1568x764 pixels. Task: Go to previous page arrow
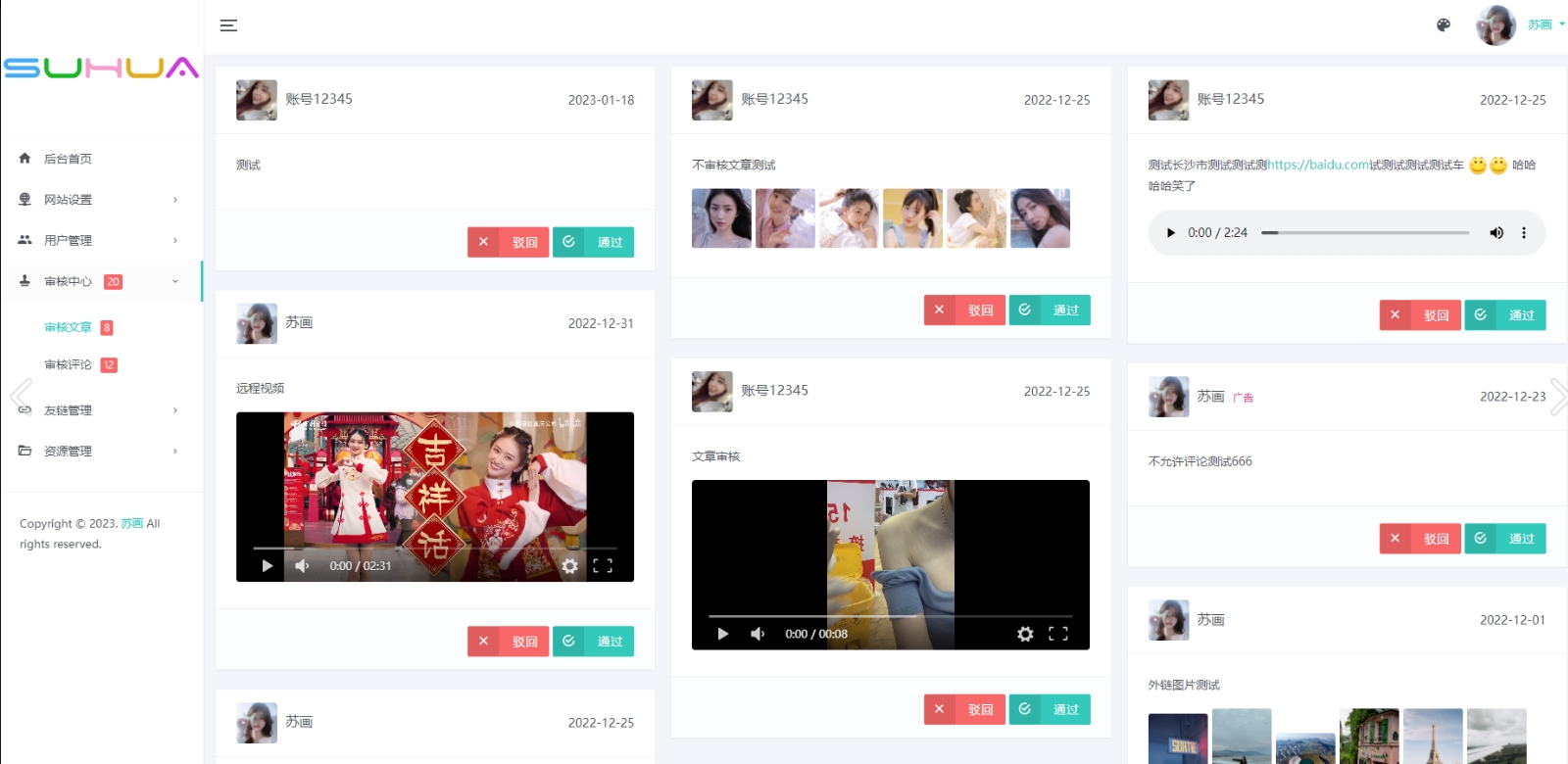[x=21, y=396]
